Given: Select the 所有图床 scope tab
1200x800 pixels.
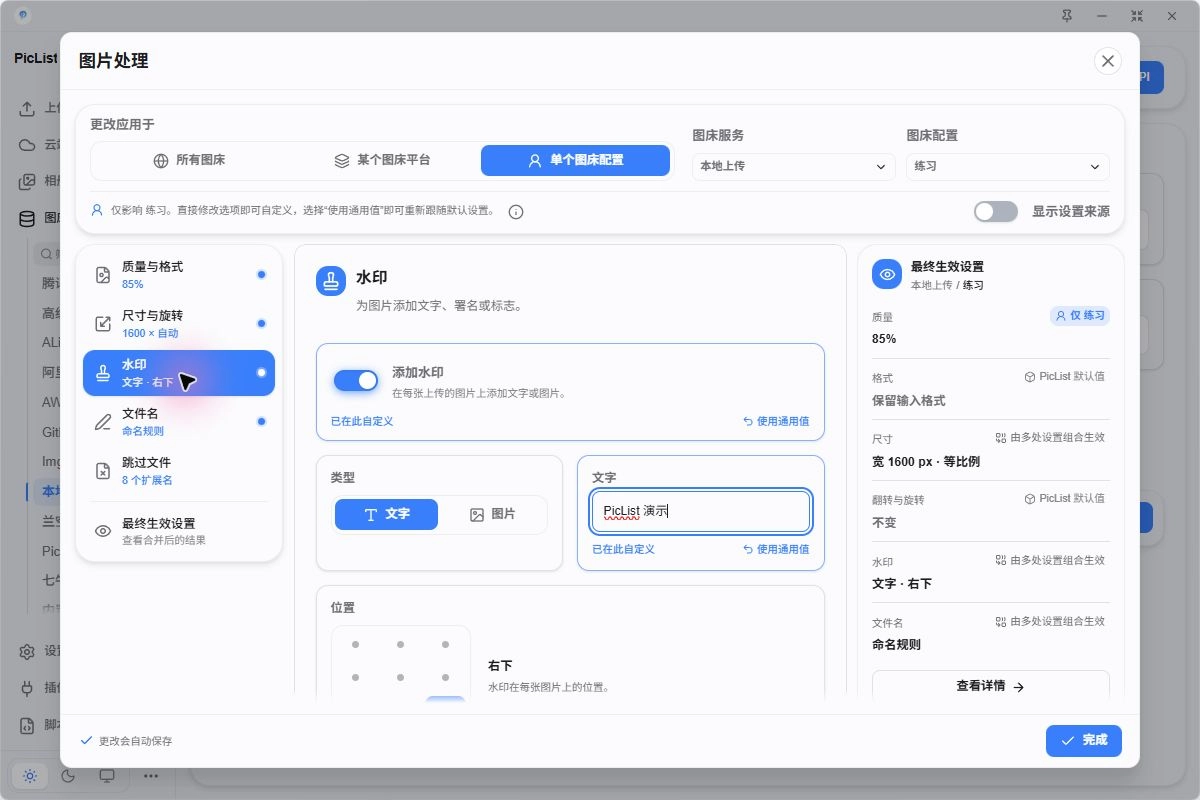Looking at the screenshot, I should [189, 160].
